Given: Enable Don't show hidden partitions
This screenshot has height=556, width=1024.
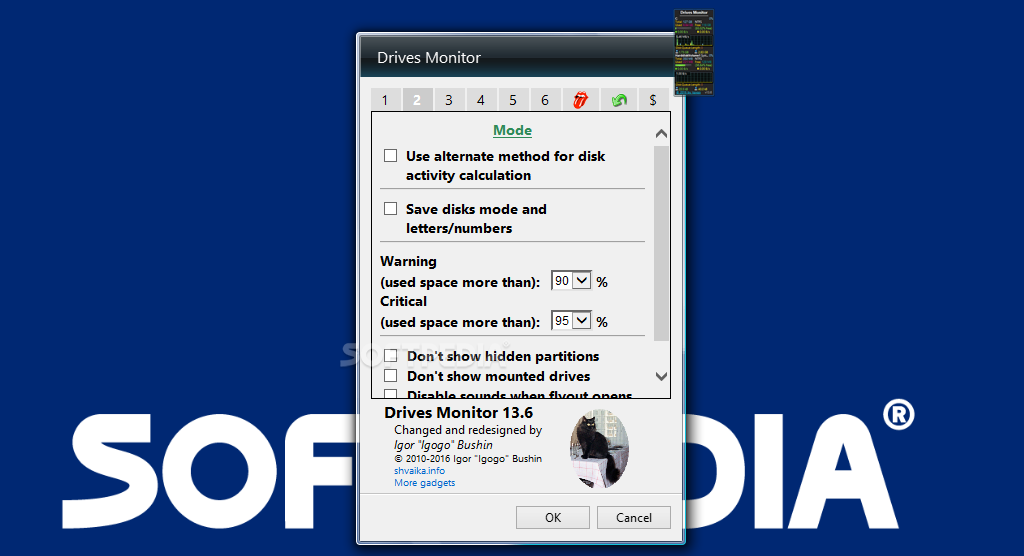Looking at the screenshot, I should pos(391,355).
